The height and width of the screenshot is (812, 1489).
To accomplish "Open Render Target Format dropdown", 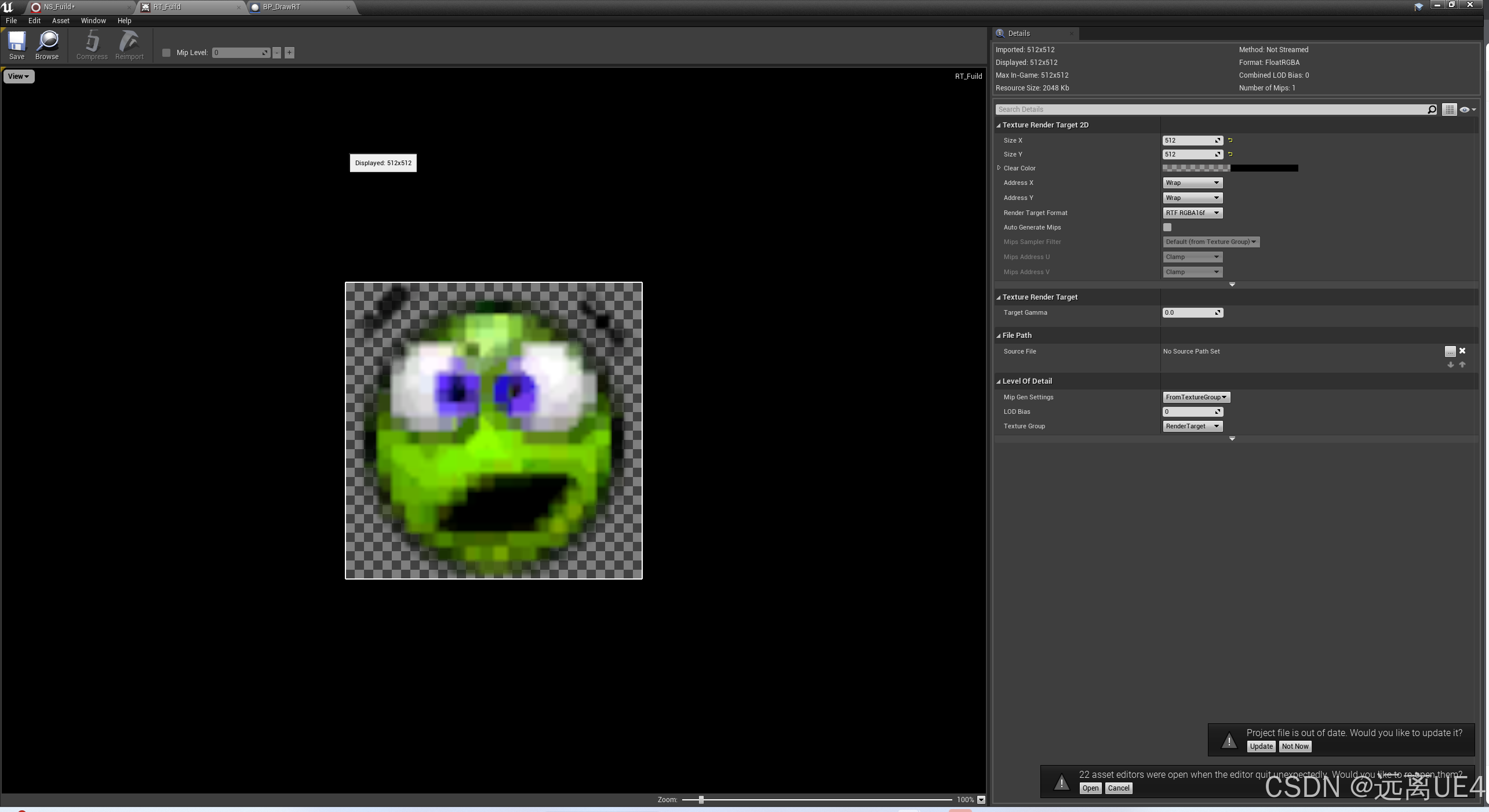I will pyautogui.click(x=1192, y=213).
